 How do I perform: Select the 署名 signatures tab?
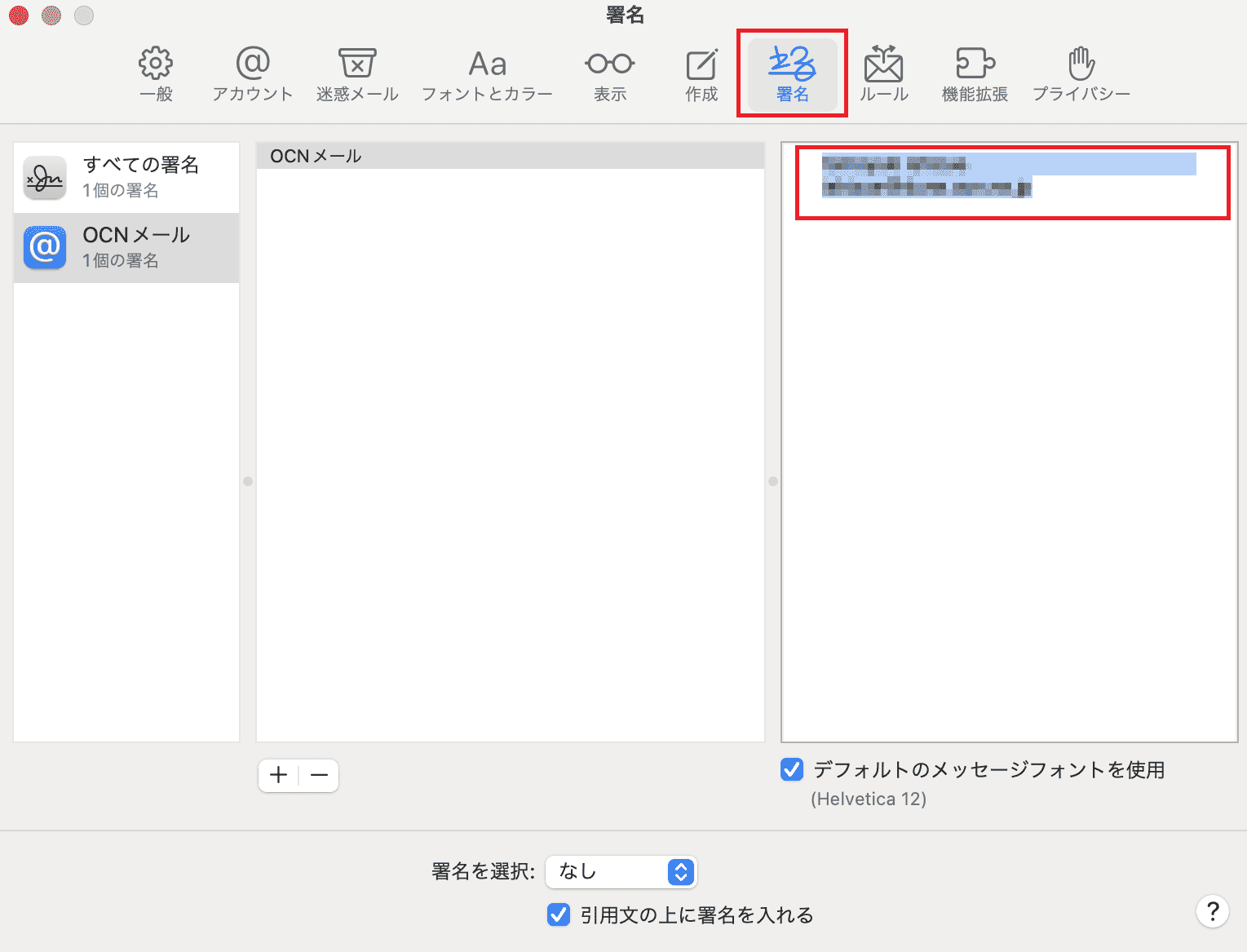[792, 75]
